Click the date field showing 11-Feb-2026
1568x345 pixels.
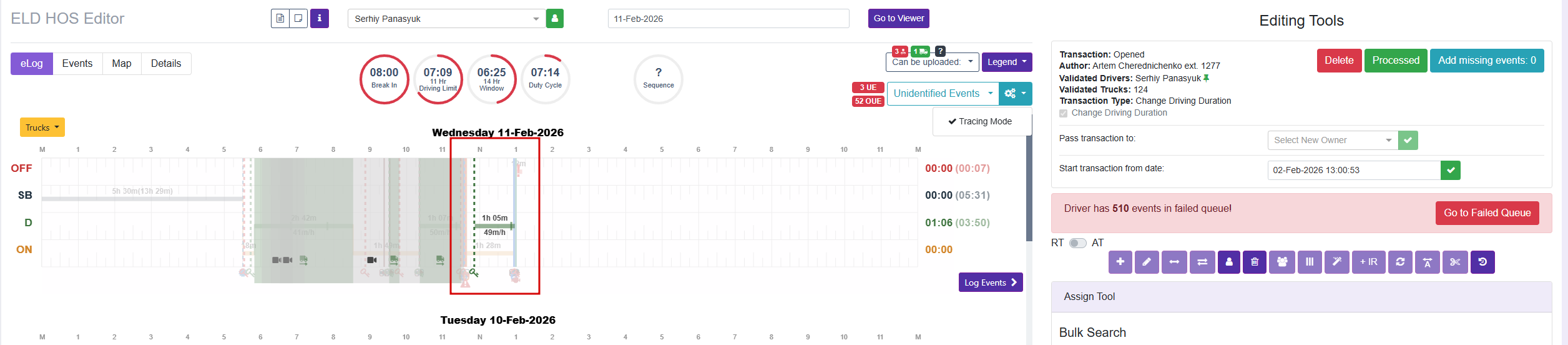(728, 19)
